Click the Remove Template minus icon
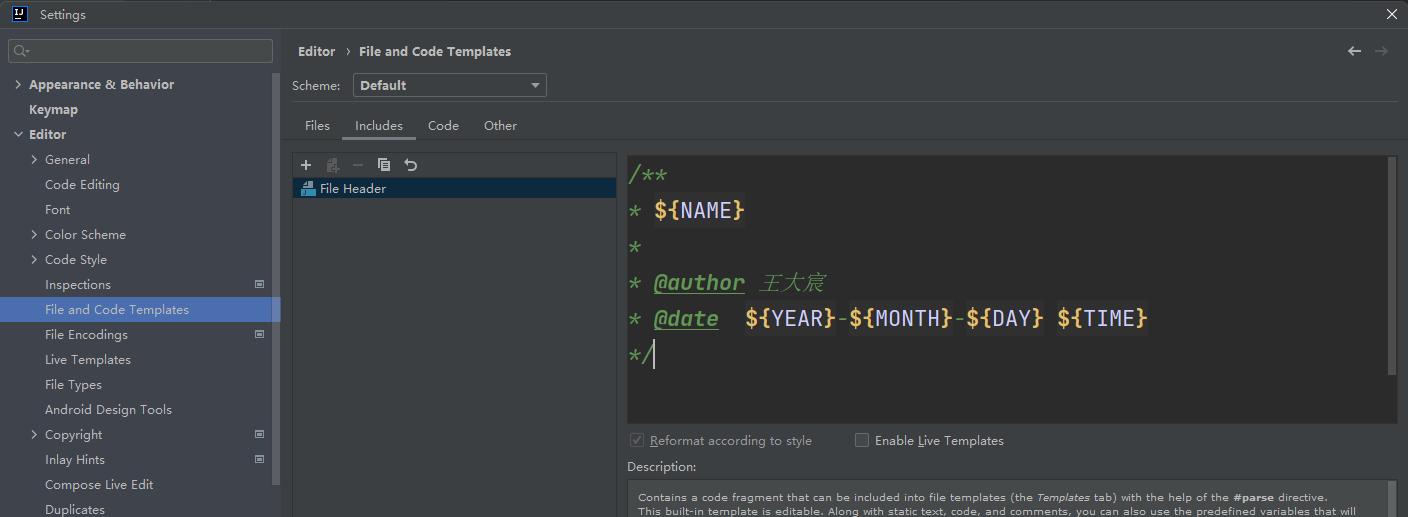 (358, 165)
